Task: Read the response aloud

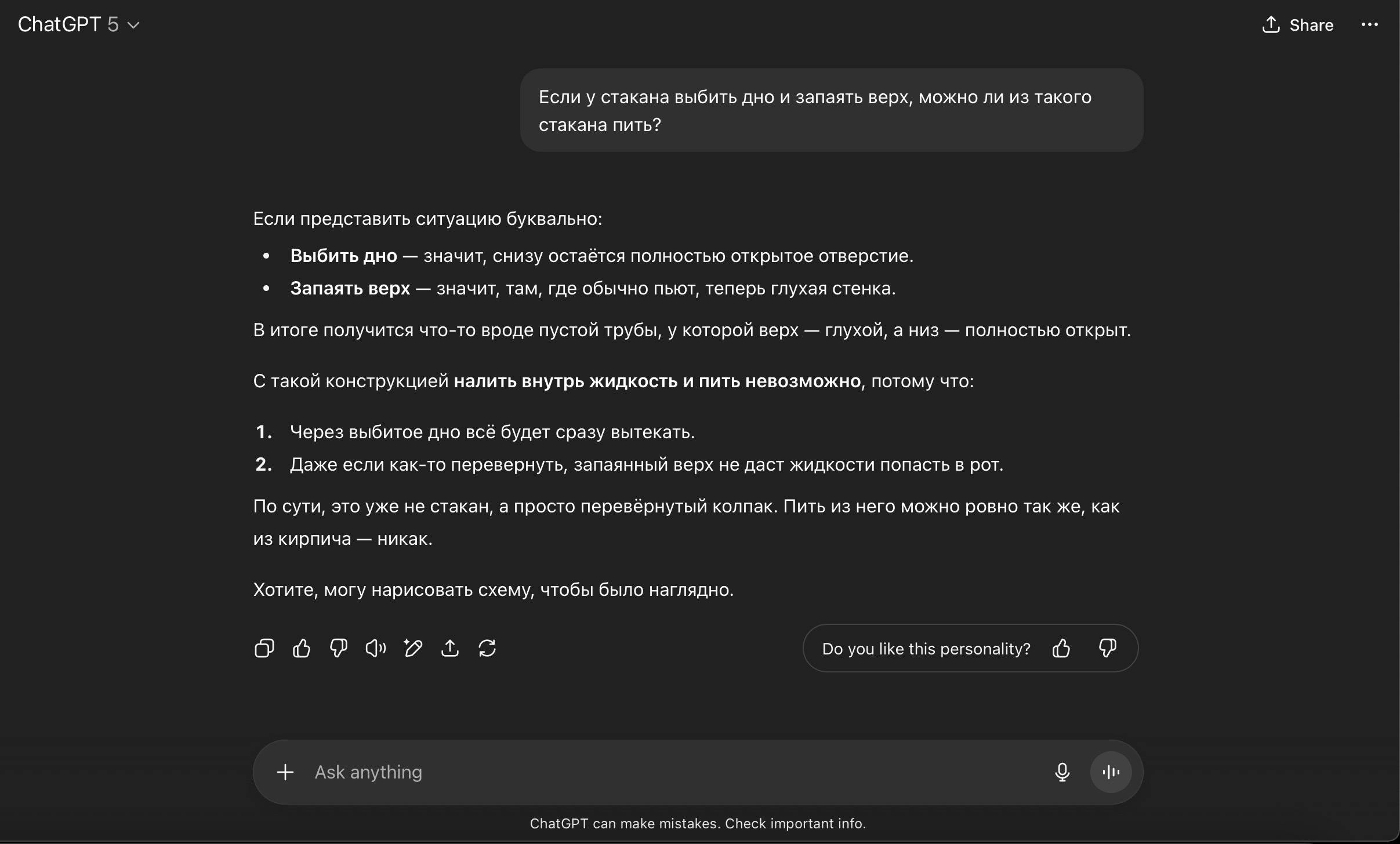Action: [x=375, y=648]
